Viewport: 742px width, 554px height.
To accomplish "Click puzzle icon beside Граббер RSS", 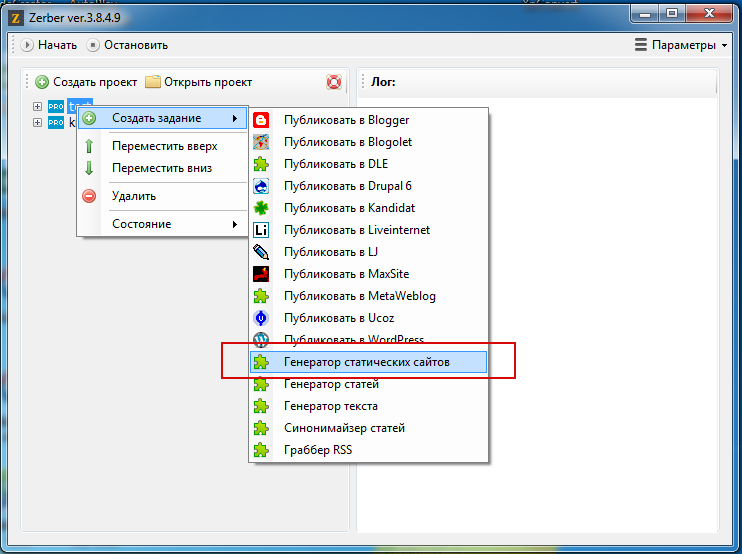I will [x=261, y=450].
